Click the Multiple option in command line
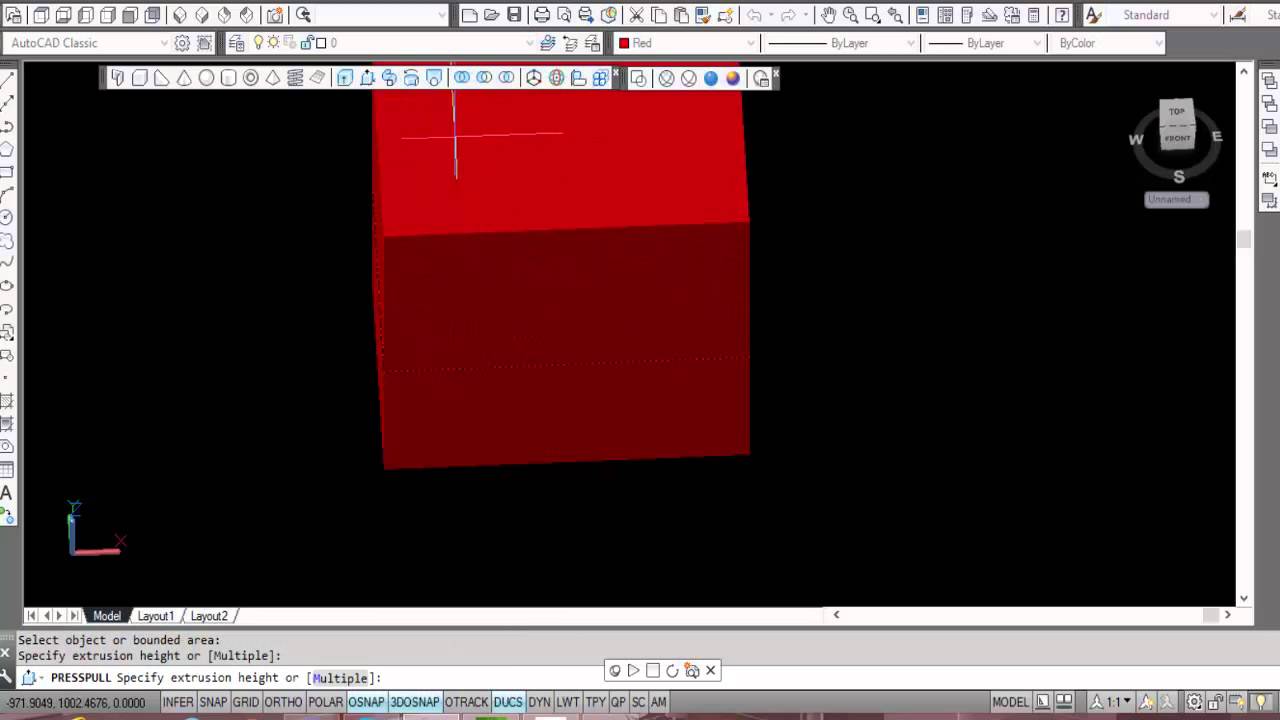The image size is (1280, 720). pos(340,678)
